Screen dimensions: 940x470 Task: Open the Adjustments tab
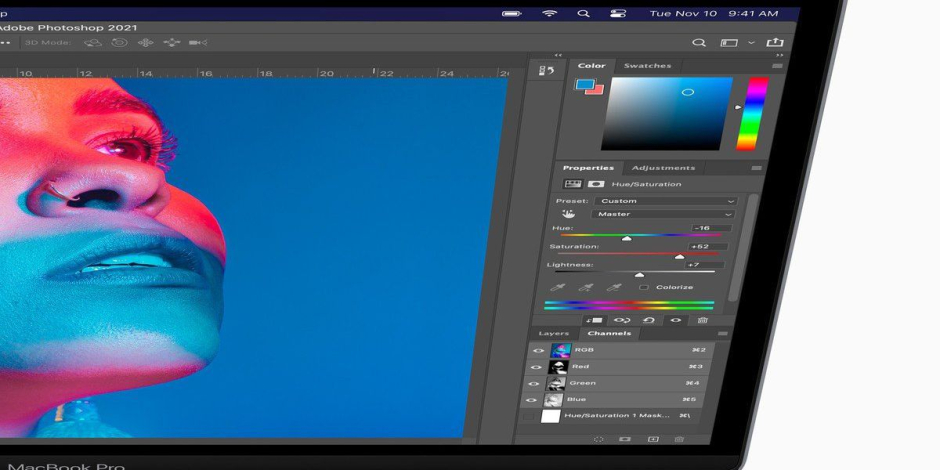point(663,168)
